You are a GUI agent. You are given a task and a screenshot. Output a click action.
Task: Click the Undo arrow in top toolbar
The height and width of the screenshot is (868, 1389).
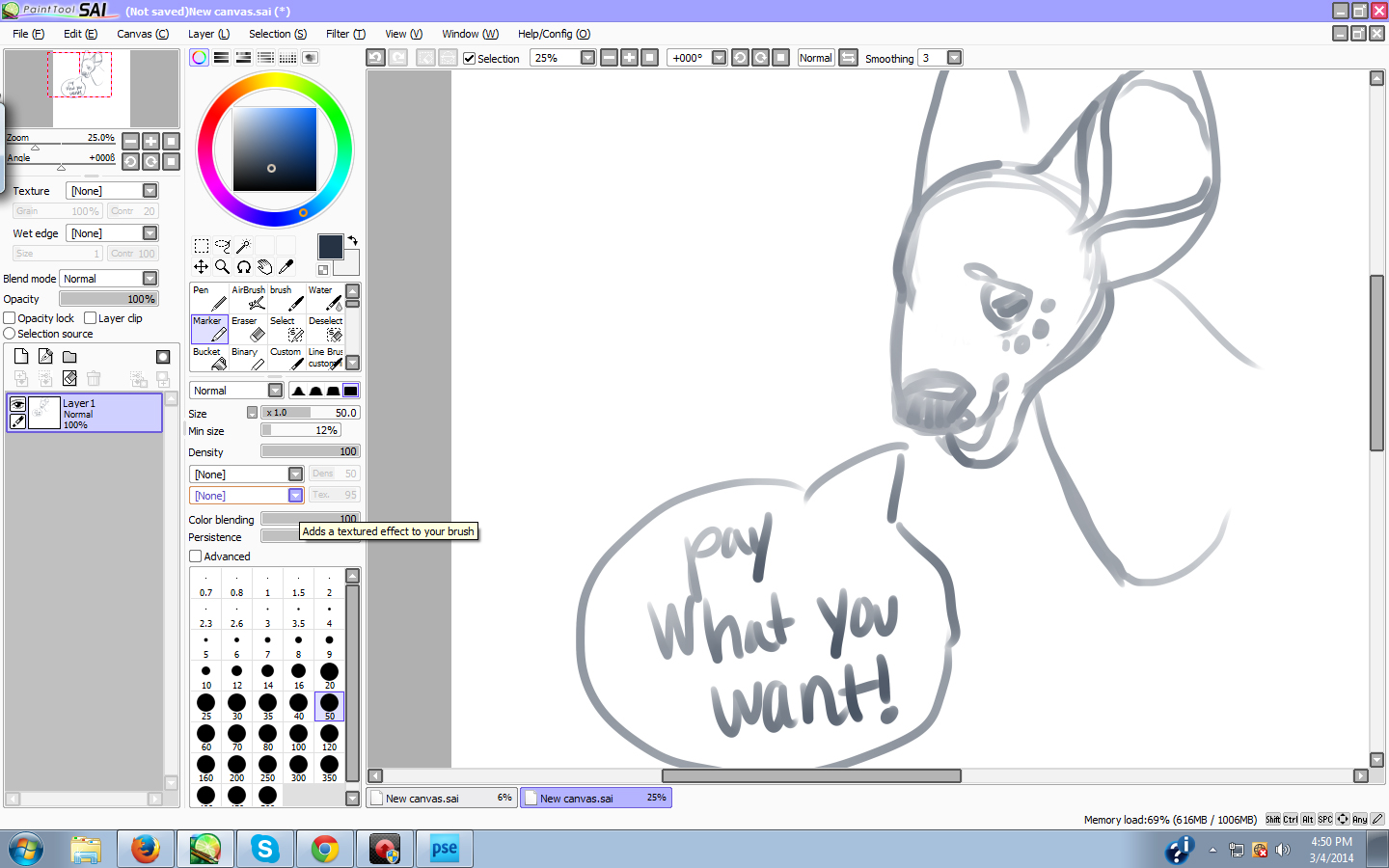[375, 58]
